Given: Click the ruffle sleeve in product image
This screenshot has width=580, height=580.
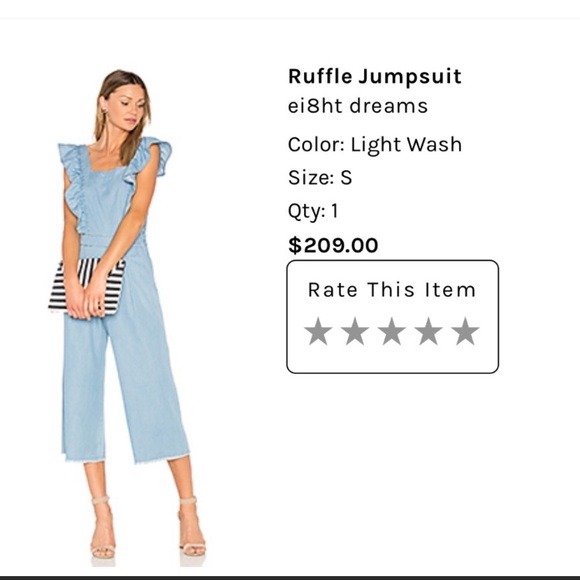Looking at the screenshot, I should [x=155, y=155].
